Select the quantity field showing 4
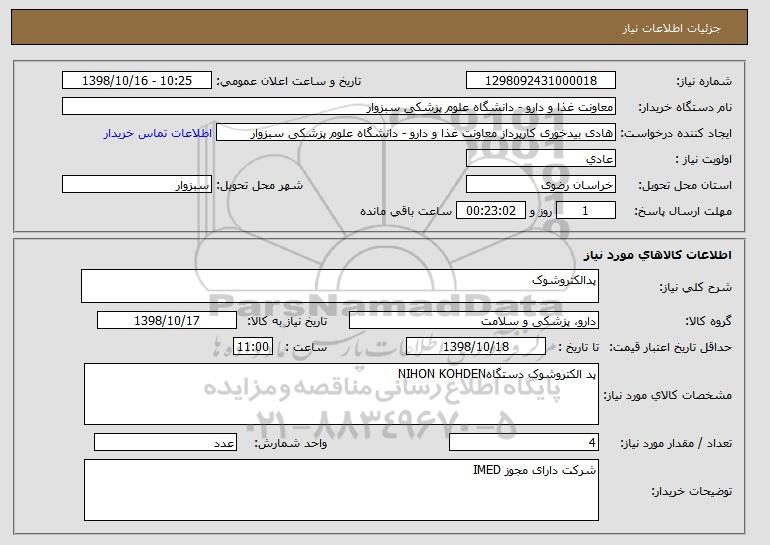This screenshot has width=770, height=545. [x=524, y=442]
